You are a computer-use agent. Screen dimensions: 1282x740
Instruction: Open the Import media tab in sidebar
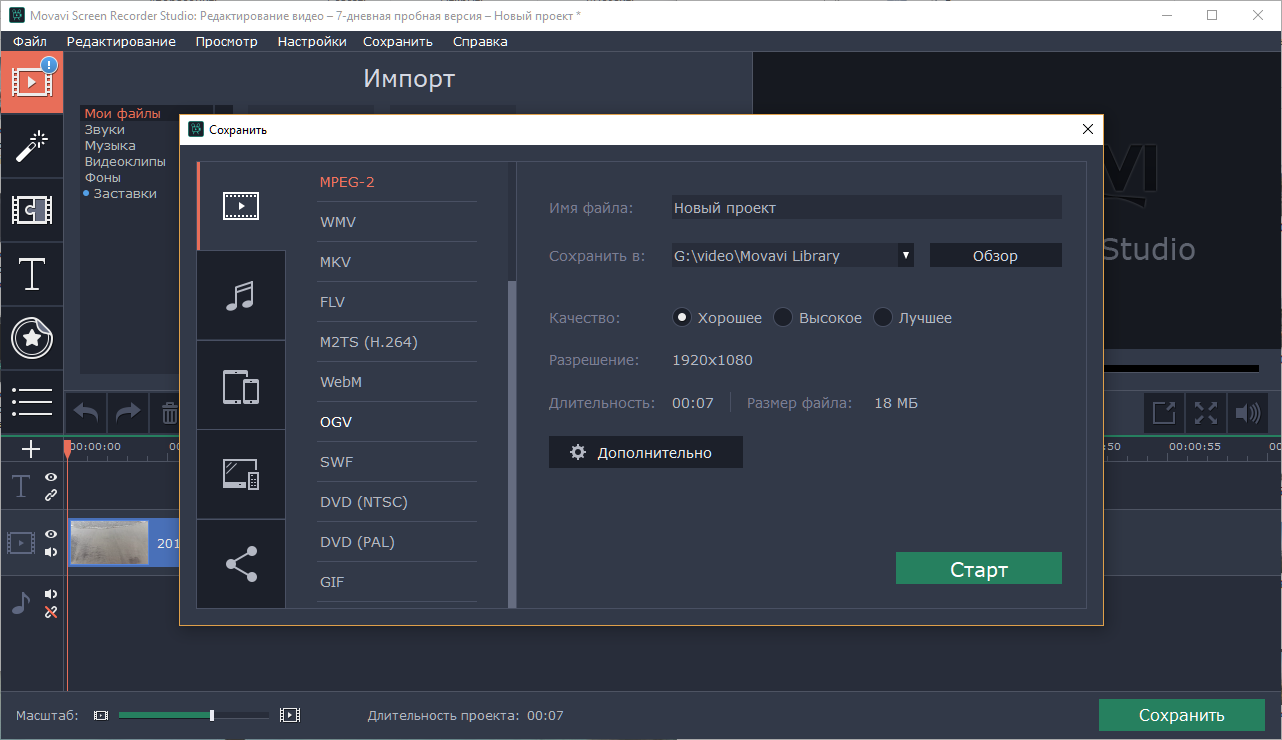(x=33, y=81)
